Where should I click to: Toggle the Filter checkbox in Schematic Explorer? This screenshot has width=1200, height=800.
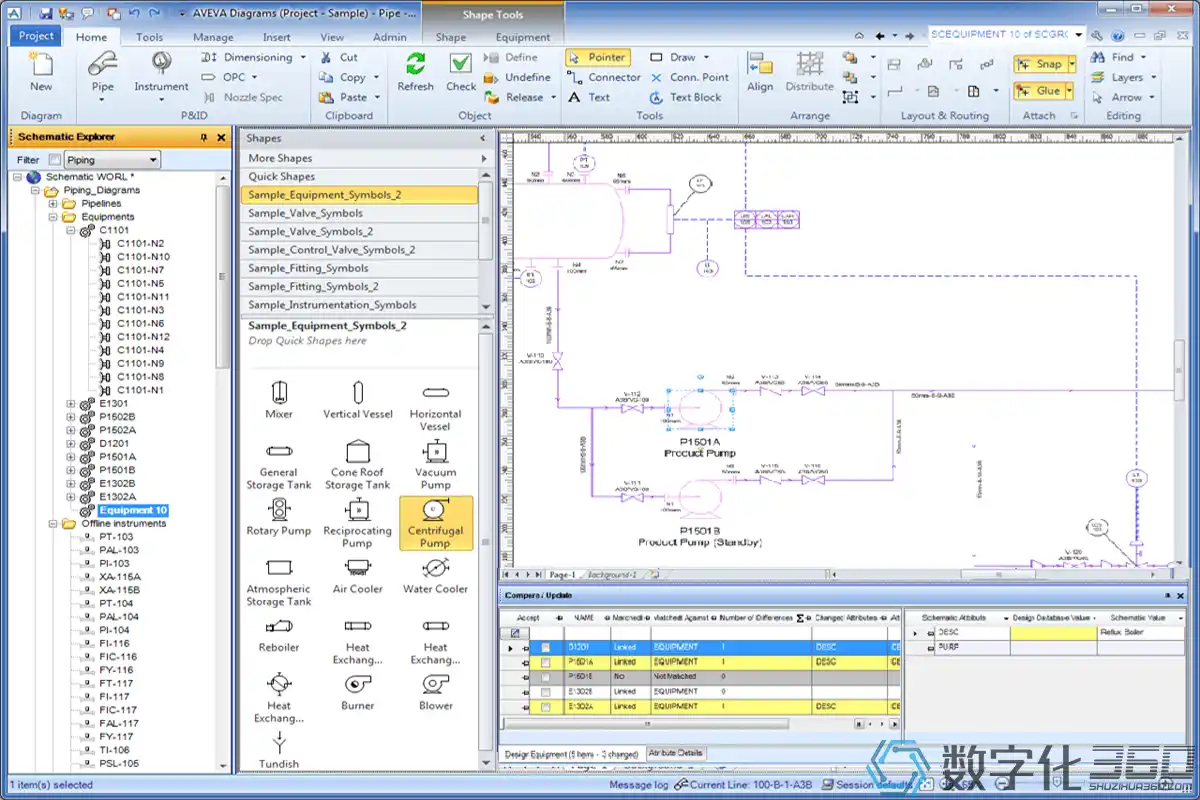(53, 160)
